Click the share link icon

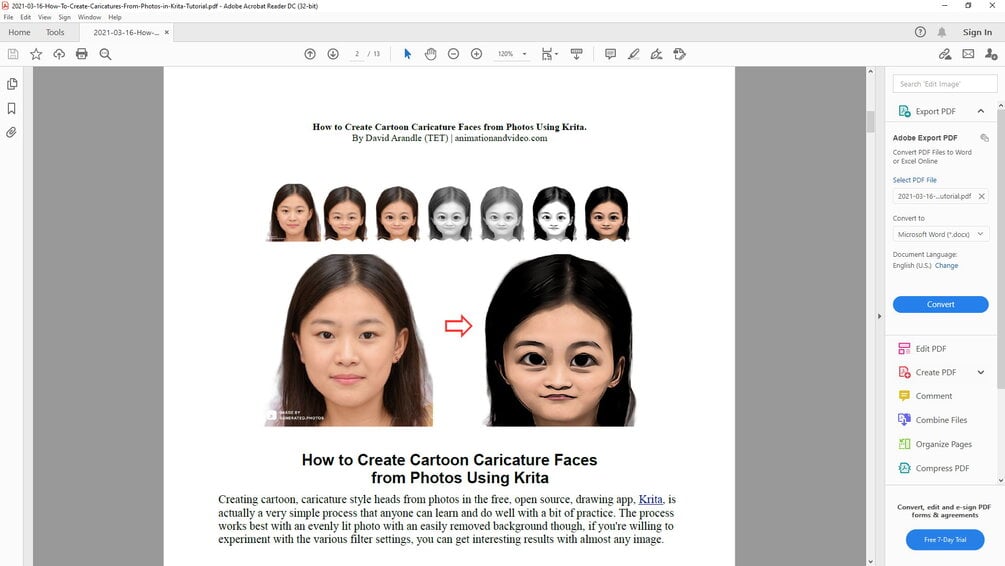(x=945, y=54)
